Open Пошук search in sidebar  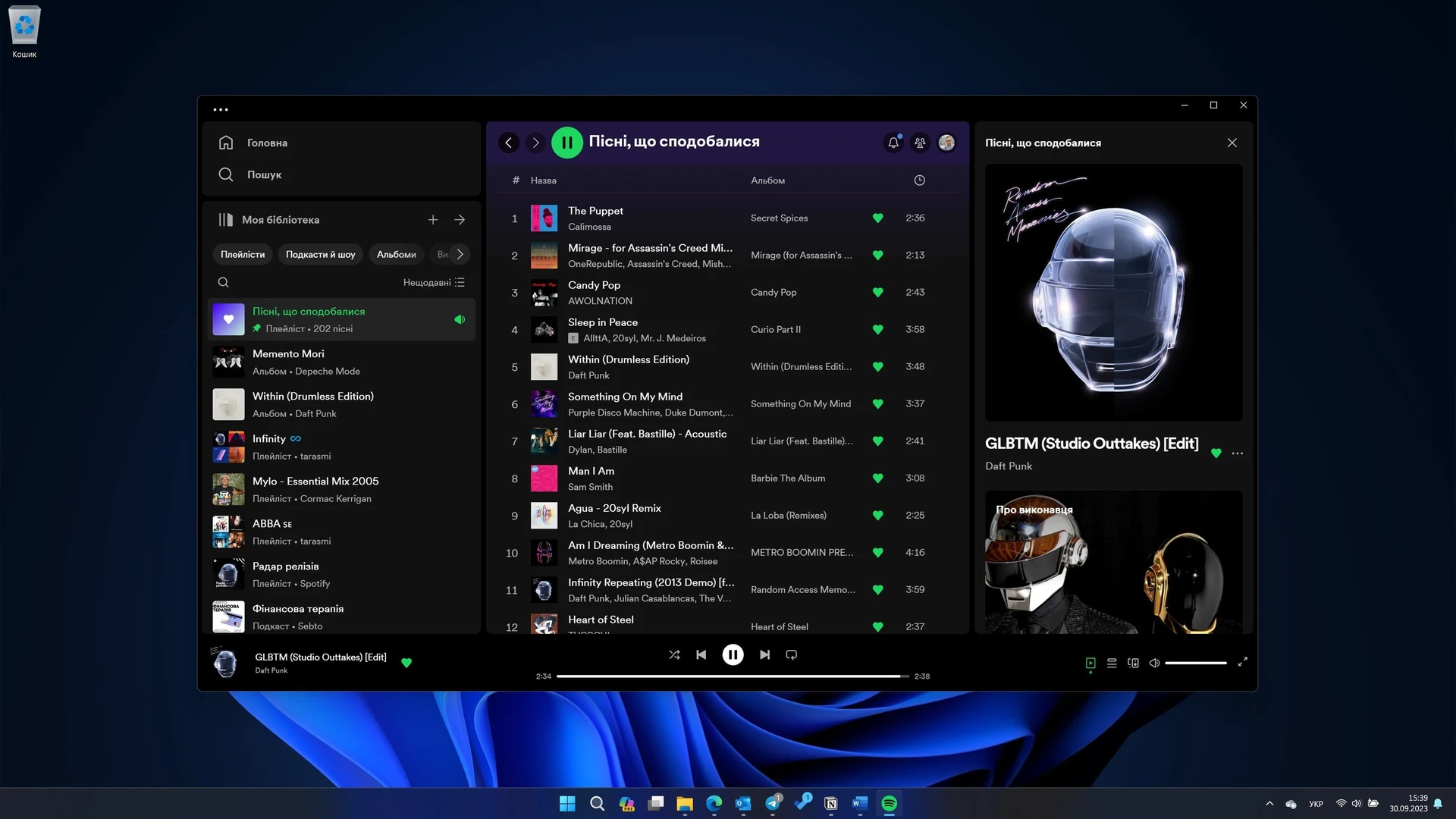point(250,174)
